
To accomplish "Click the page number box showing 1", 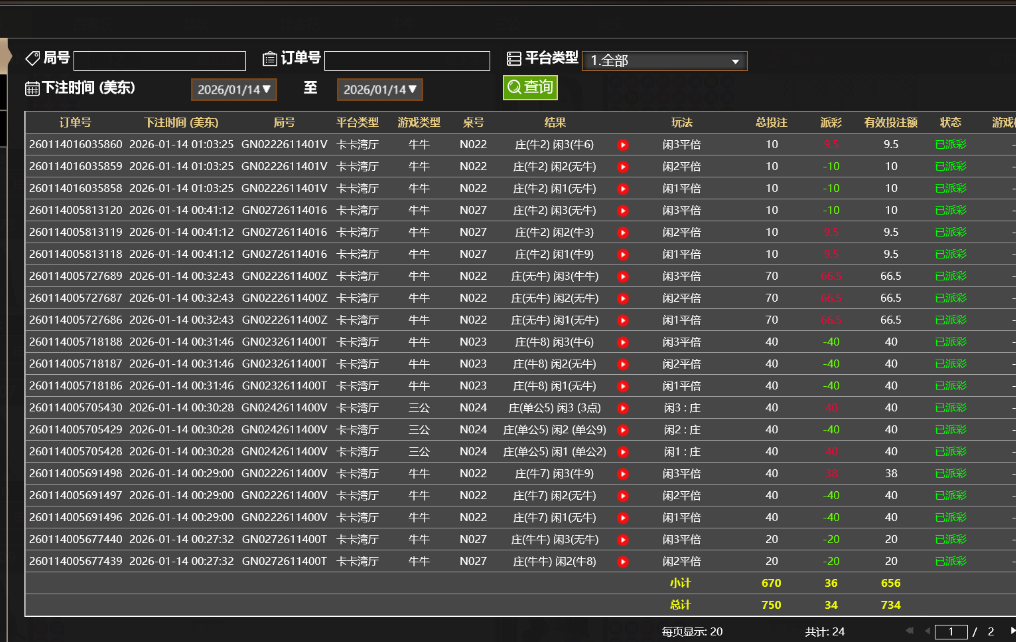I will (951, 631).
